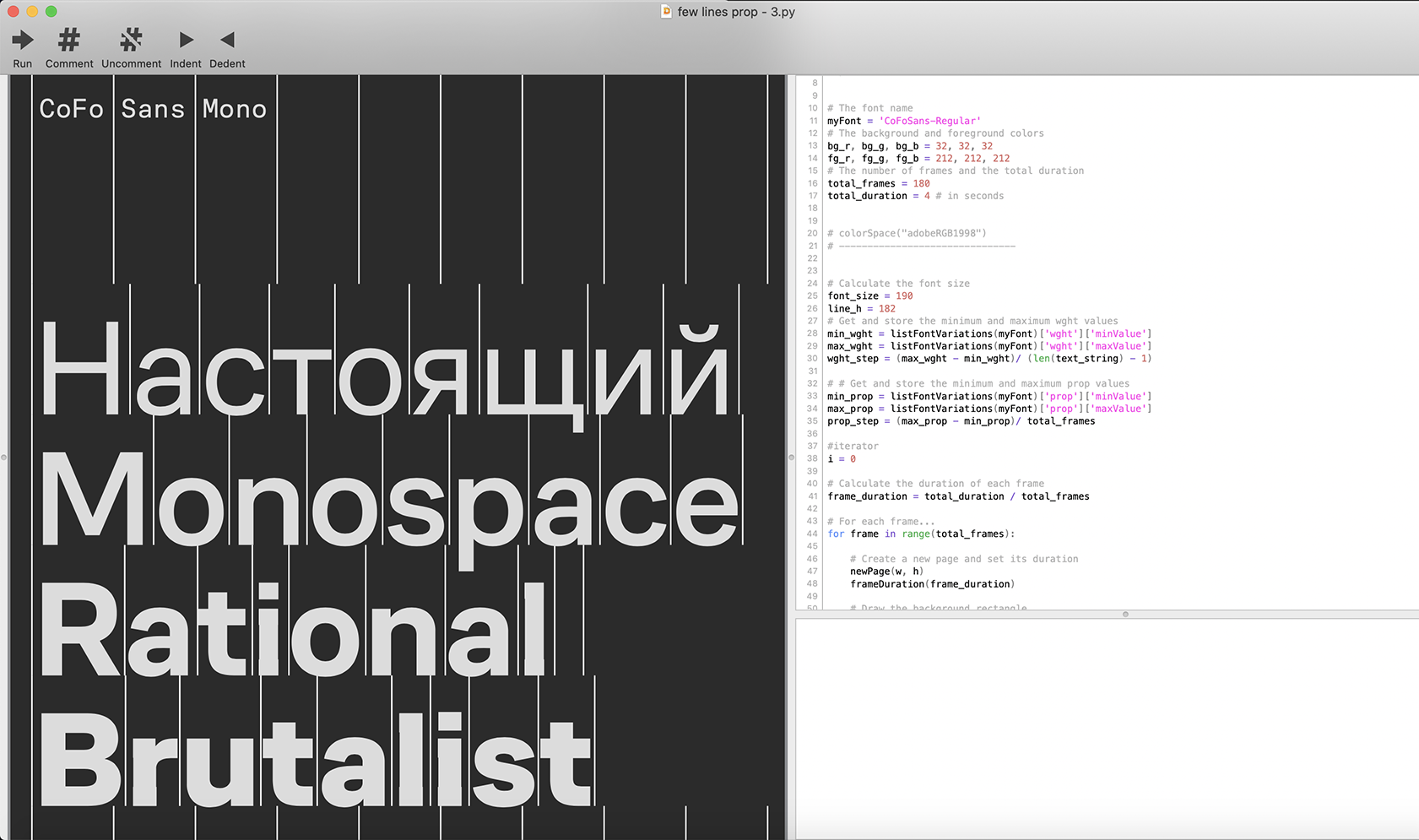Click the line 'frameDuration(frame_duration)'
The image size is (1419, 840).
pyautogui.click(x=933, y=584)
